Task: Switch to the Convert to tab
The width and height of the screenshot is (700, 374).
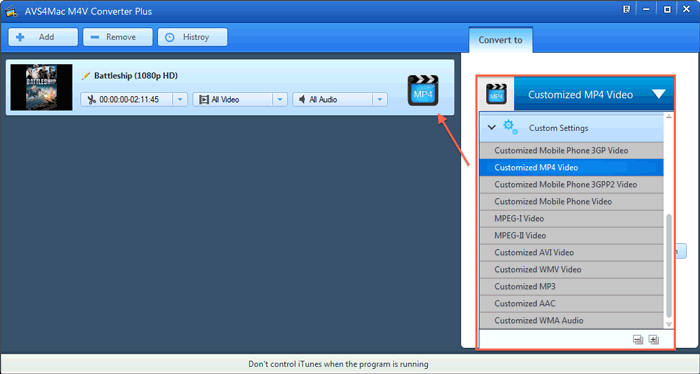Action: 500,40
